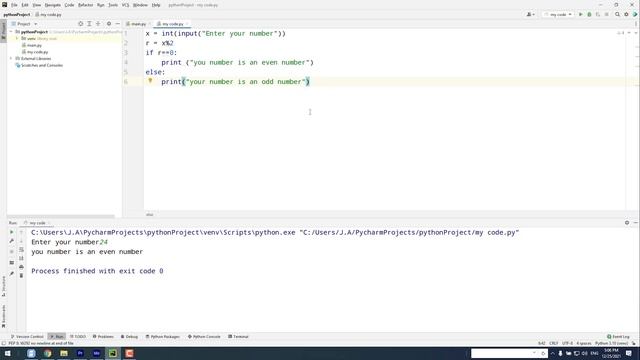Open Media Encoder from the taskbar
Image resolution: width=640 pixels, height=360 pixels.
[x=97, y=353]
